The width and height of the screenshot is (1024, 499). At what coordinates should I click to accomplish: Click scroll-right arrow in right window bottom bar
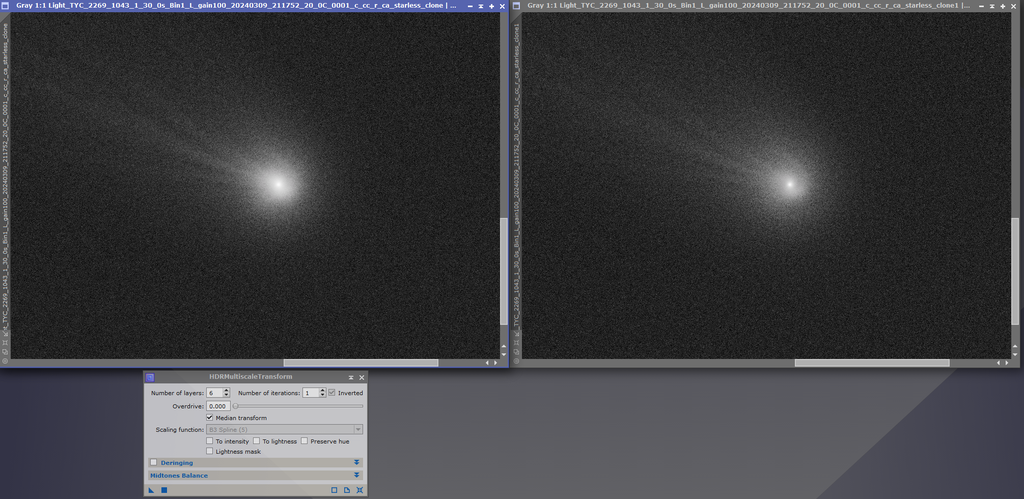click(1006, 362)
